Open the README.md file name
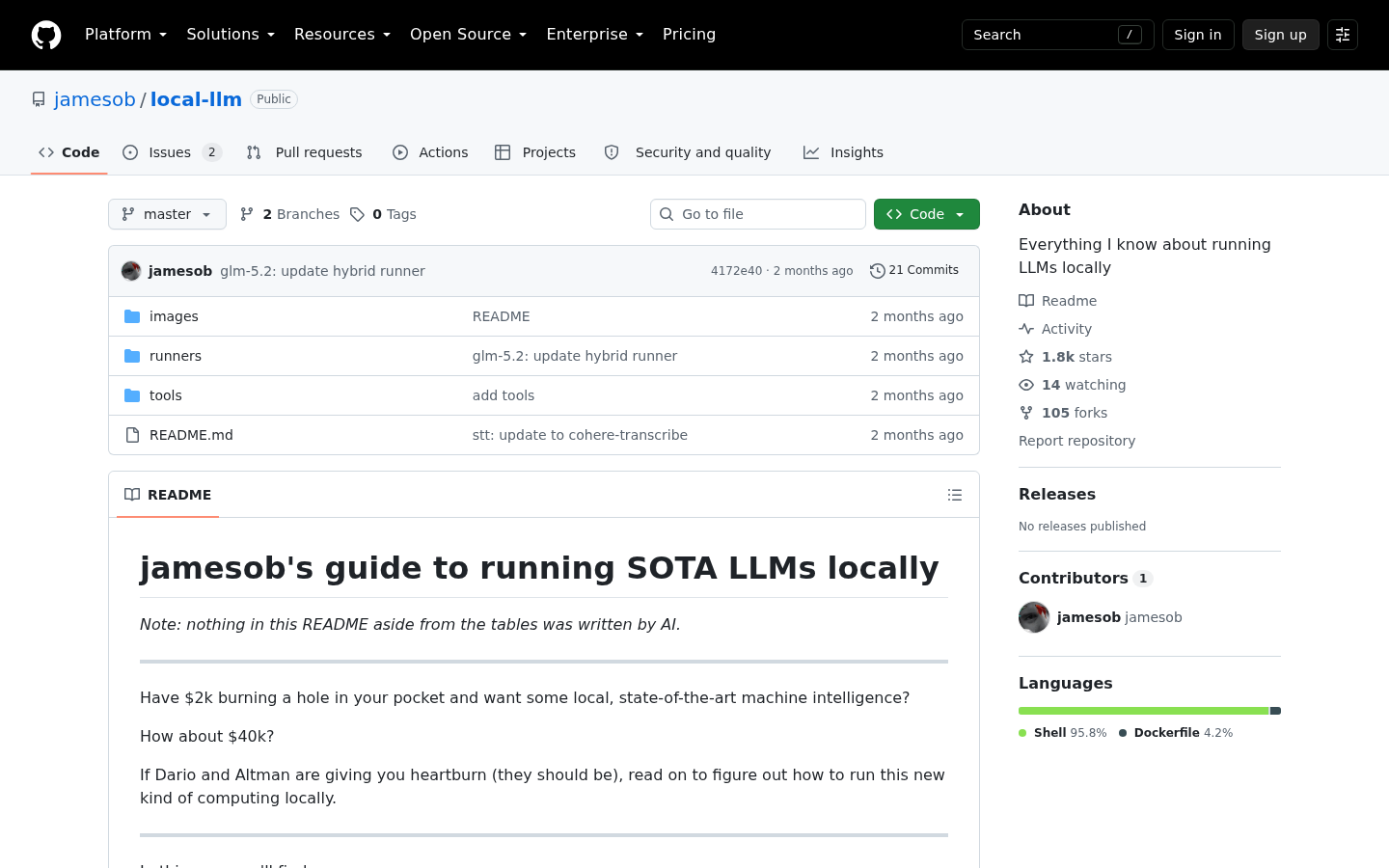 click(191, 435)
